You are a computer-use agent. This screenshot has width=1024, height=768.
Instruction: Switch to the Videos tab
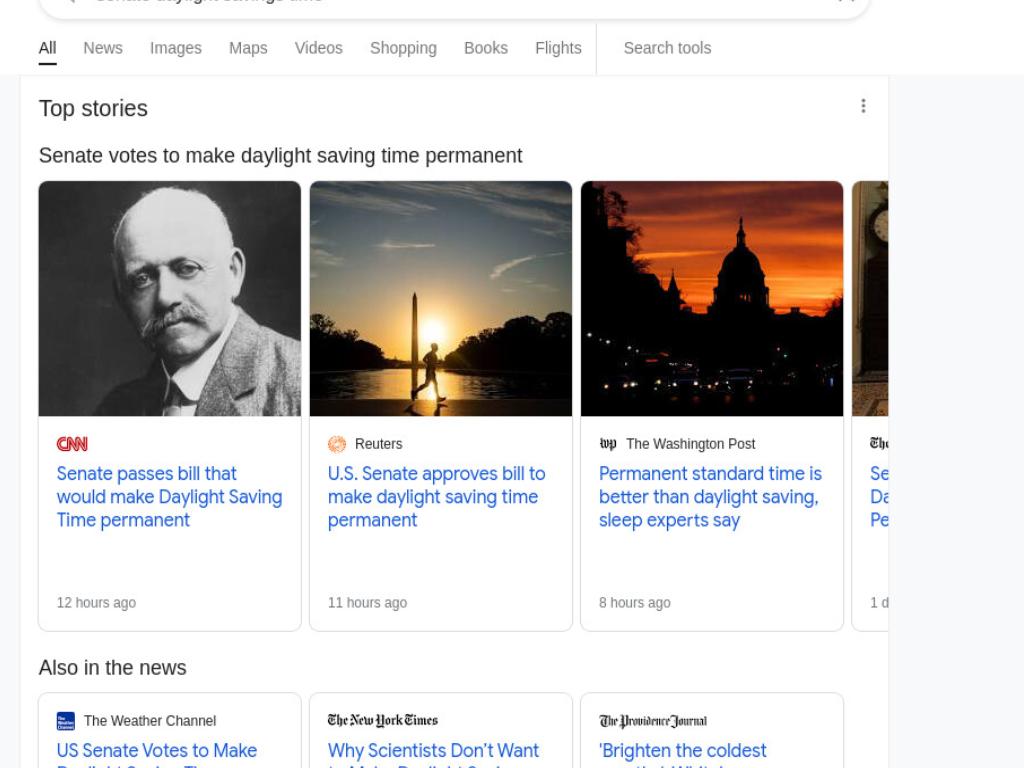(x=318, y=48)
